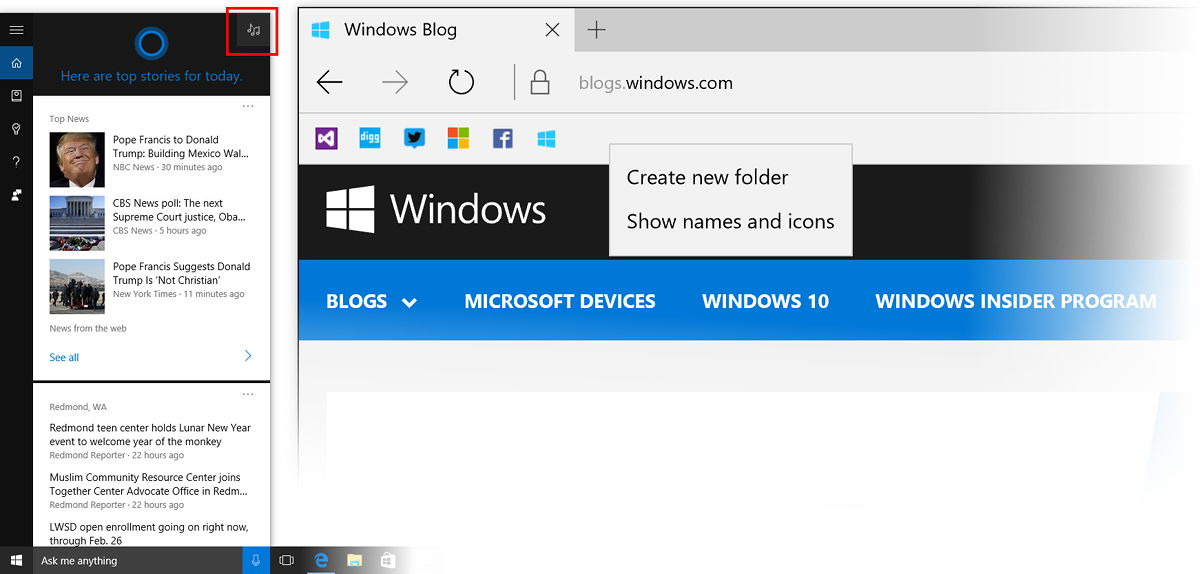Open a new Edge tab

point(596,30)
